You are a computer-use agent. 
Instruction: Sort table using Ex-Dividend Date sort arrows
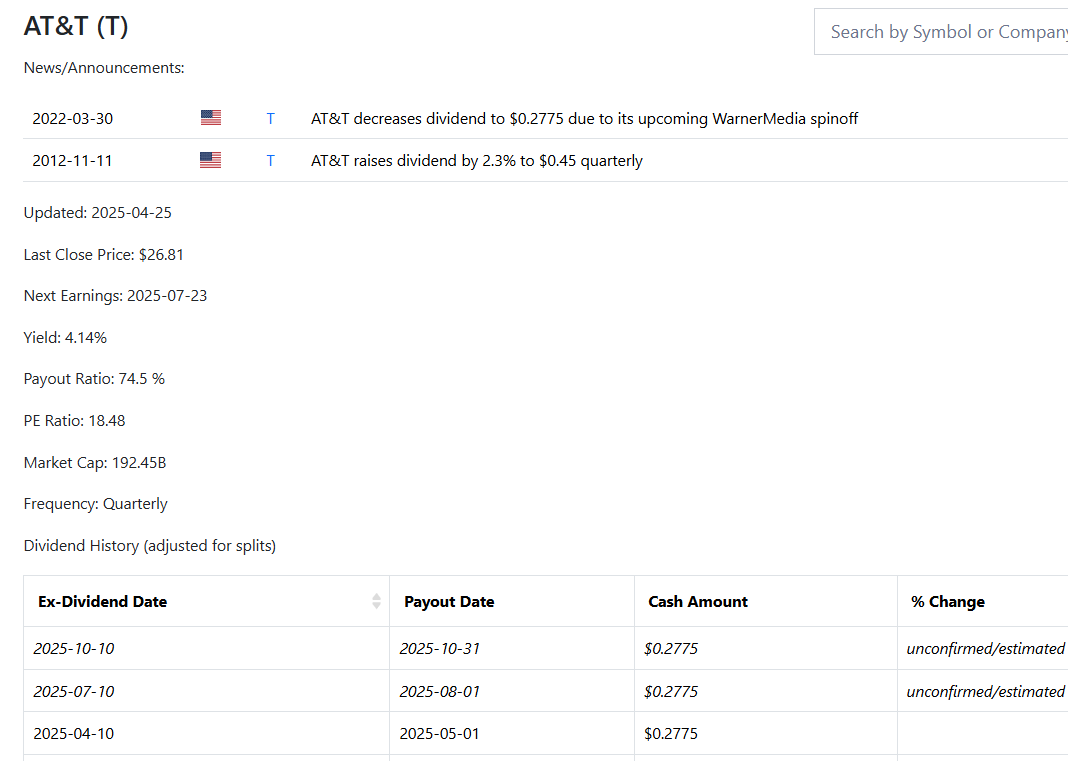click(376, 601)
